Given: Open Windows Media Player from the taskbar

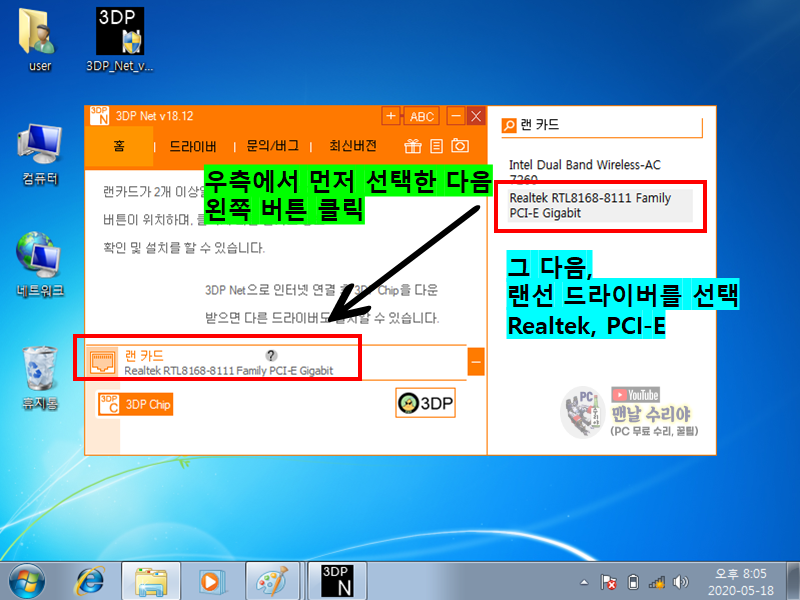Looking at the screenshot, I should pyautogui.click(x=211, y=582).
